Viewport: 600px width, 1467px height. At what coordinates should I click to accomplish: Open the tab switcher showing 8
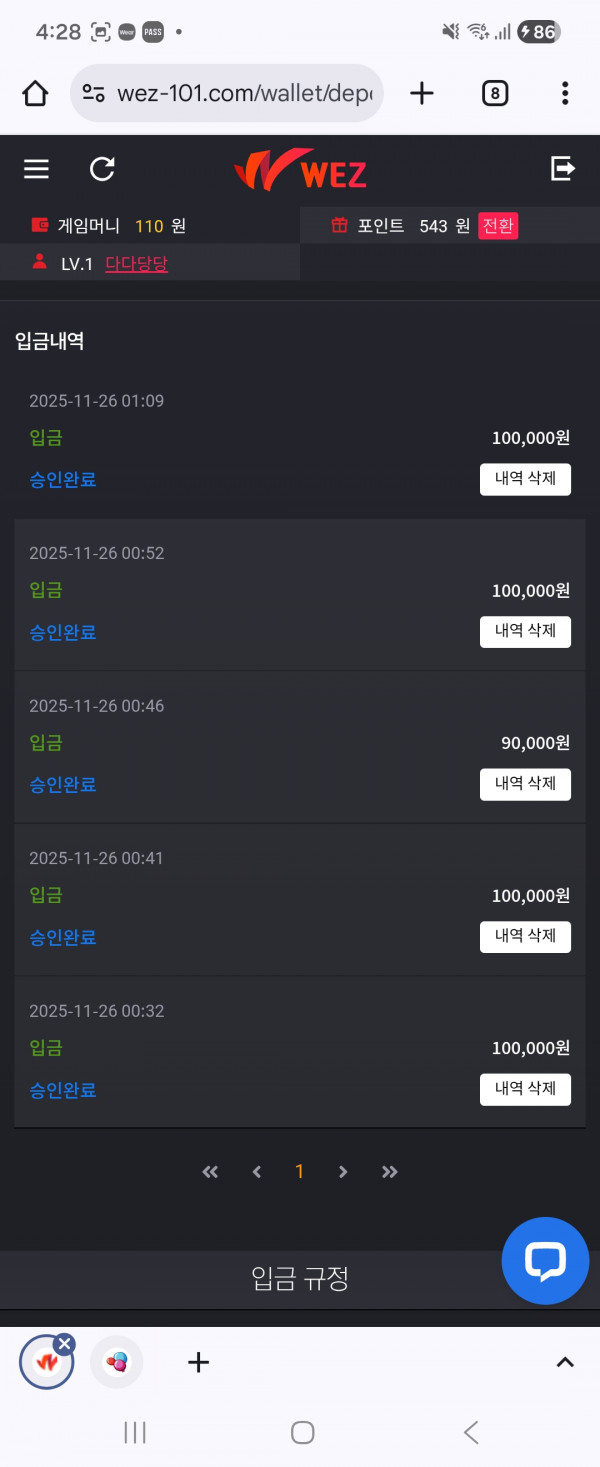494,94
